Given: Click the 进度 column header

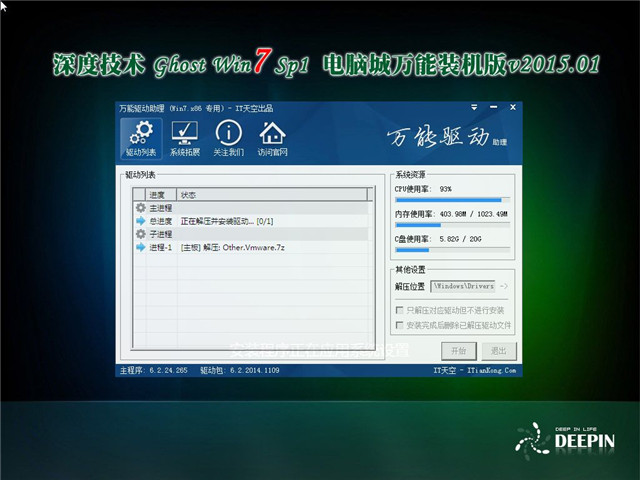Looking at the screenshot, I should pos(161,195).
